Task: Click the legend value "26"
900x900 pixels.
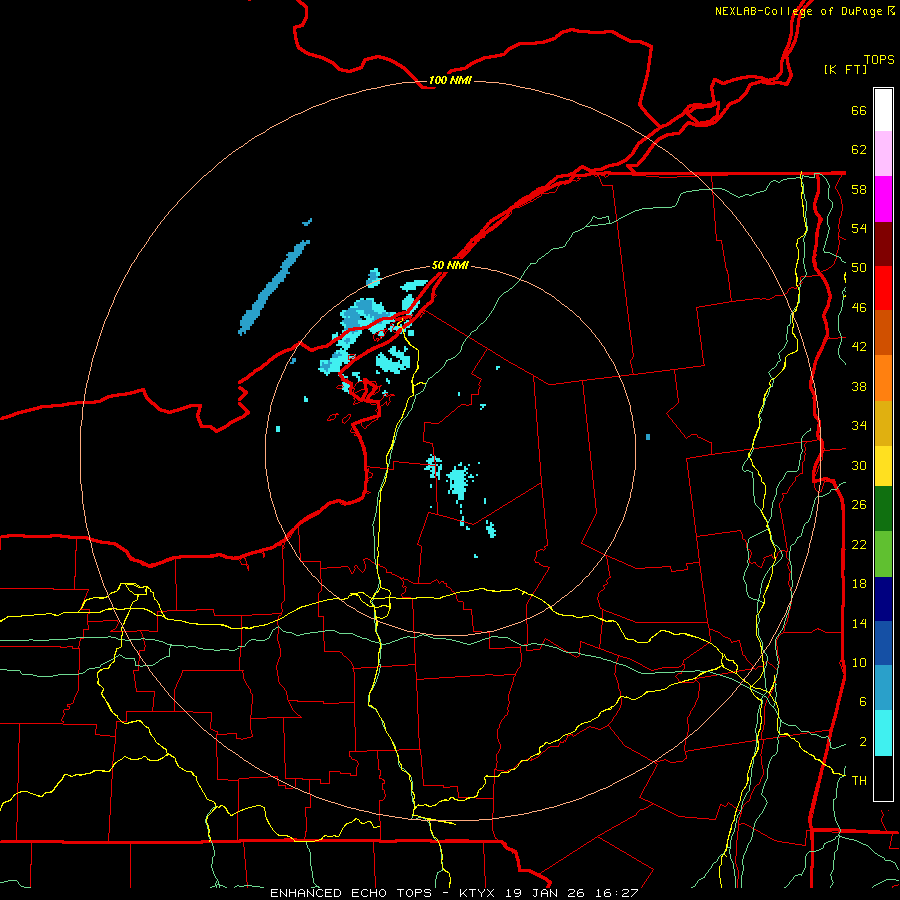Action: point(859,505)
